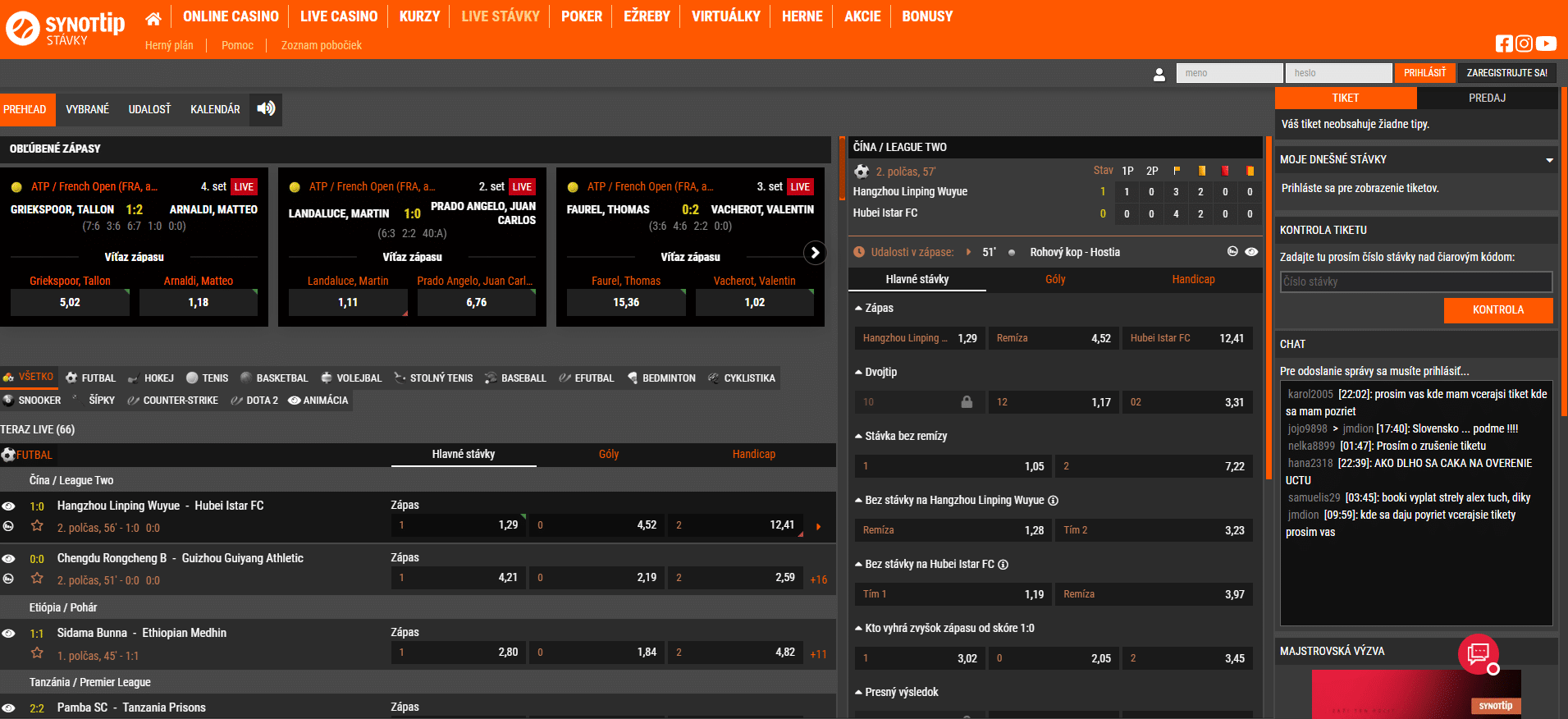The width and height of the screenshot is (1568, 719).
Task: Toggle eye for Hangzhou Linping Wuyue match row
Action: [x=8, y=506]
